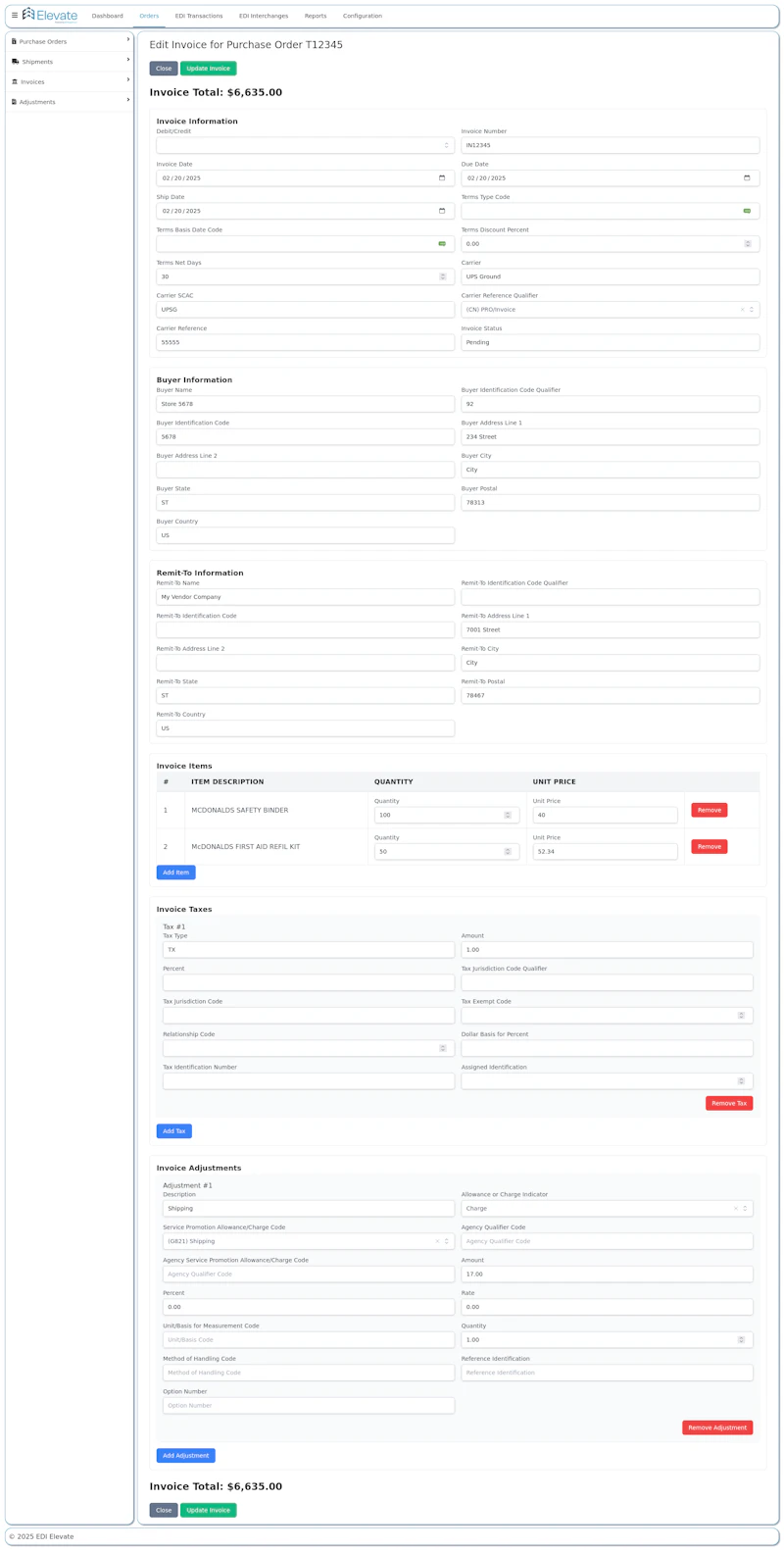
Task: Click the green icon in Terms Type Code field
Action: click(x=747, y=211)
